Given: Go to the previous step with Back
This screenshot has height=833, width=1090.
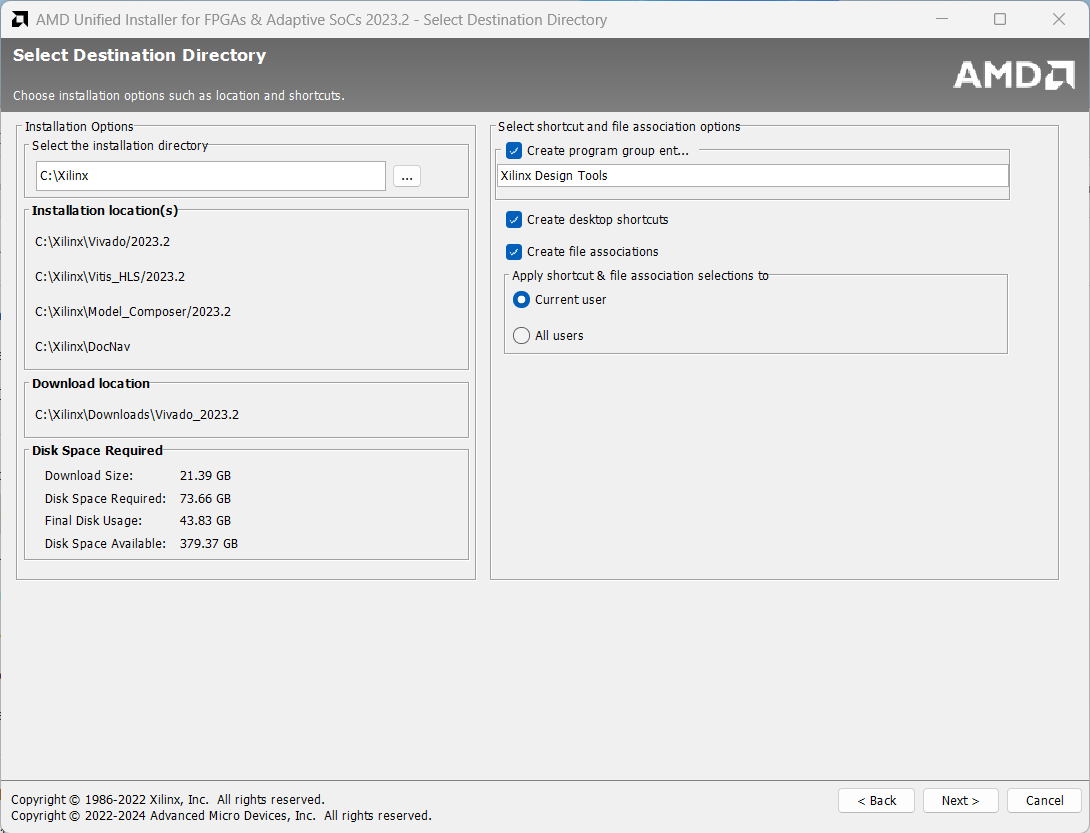Looking at the screenshot, I should (876, 800).
